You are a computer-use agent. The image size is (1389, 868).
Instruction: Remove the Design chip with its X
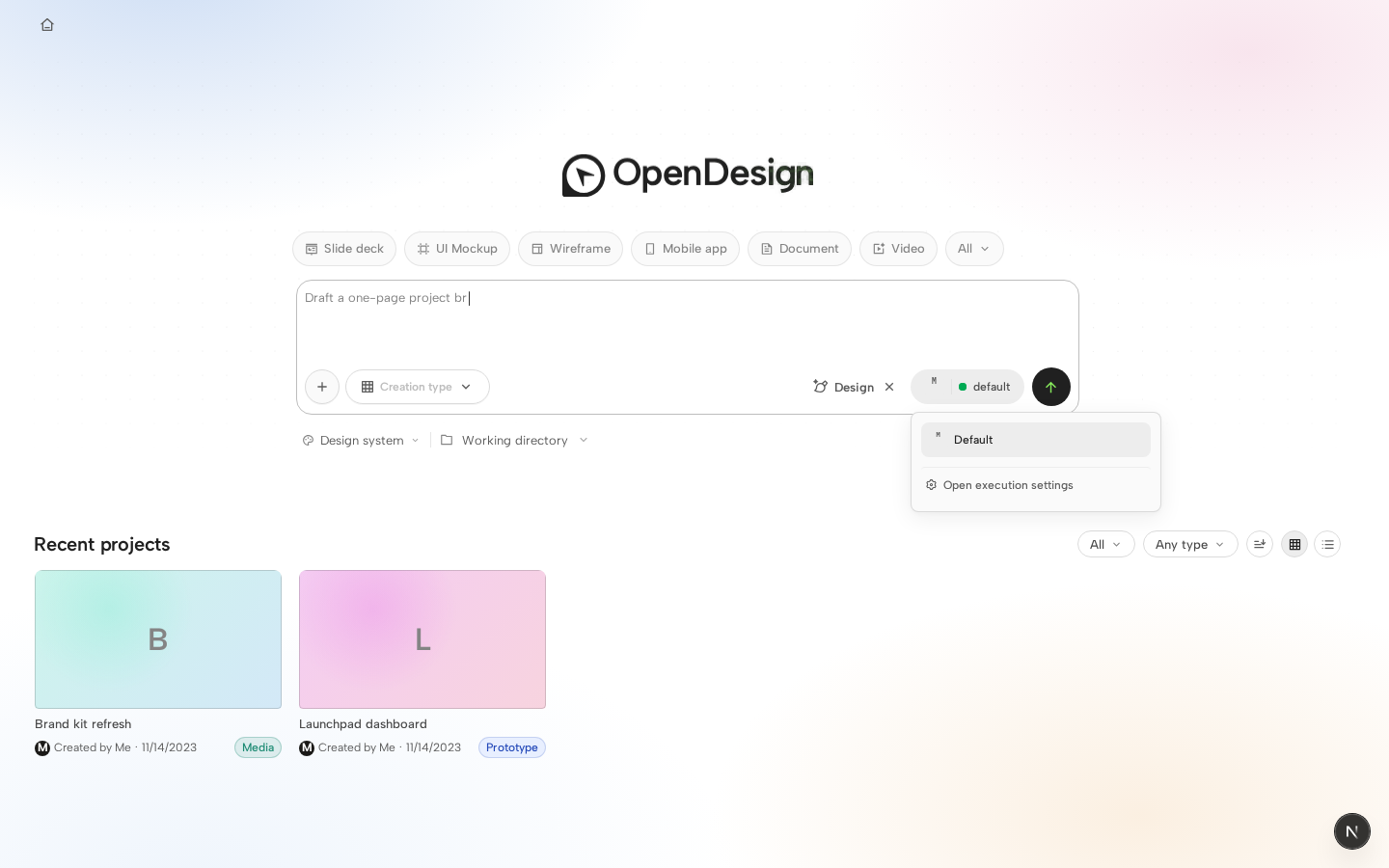[x=889, y=387]
